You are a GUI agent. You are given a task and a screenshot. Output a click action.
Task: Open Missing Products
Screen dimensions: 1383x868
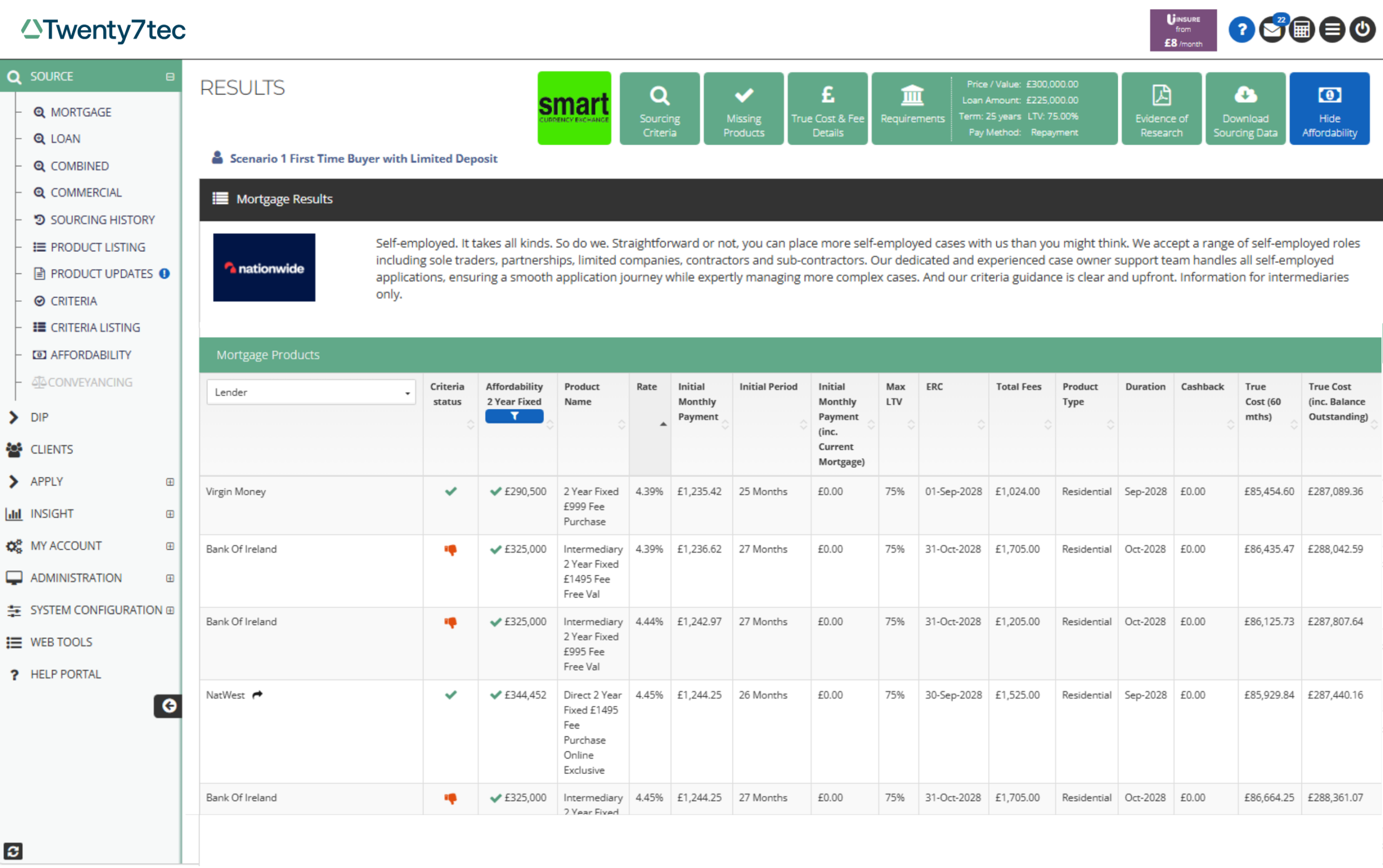click(743, 108)
